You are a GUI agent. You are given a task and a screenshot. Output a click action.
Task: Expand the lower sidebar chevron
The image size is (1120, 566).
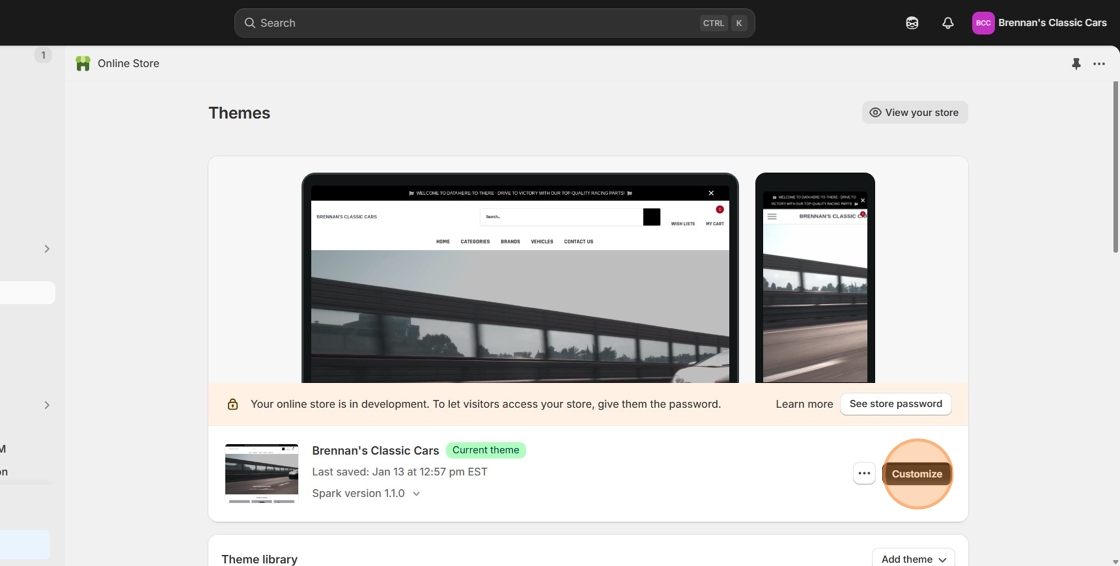[46, 405]
